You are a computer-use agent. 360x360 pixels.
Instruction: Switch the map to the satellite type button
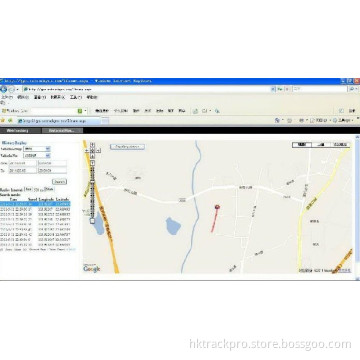(321, 145)
